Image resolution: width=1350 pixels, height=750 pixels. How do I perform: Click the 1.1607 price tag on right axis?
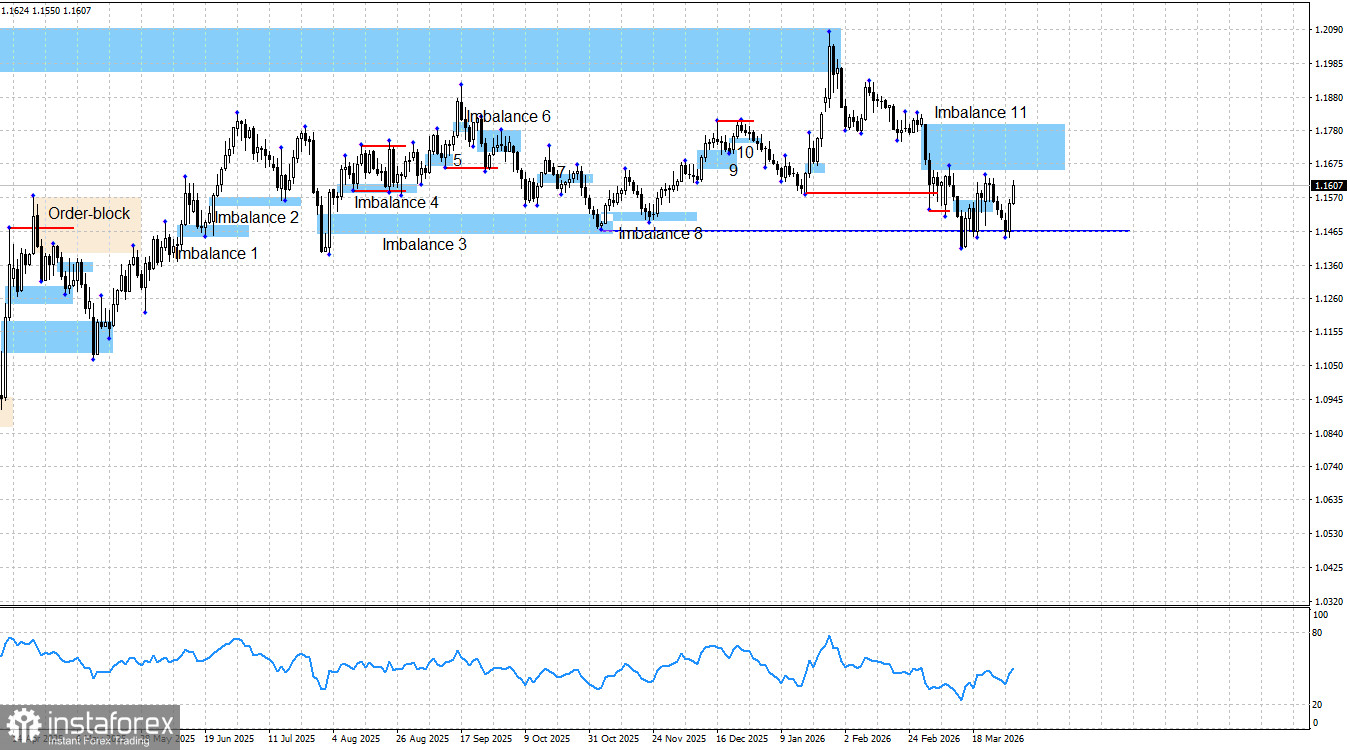(x=1327, y=184)
